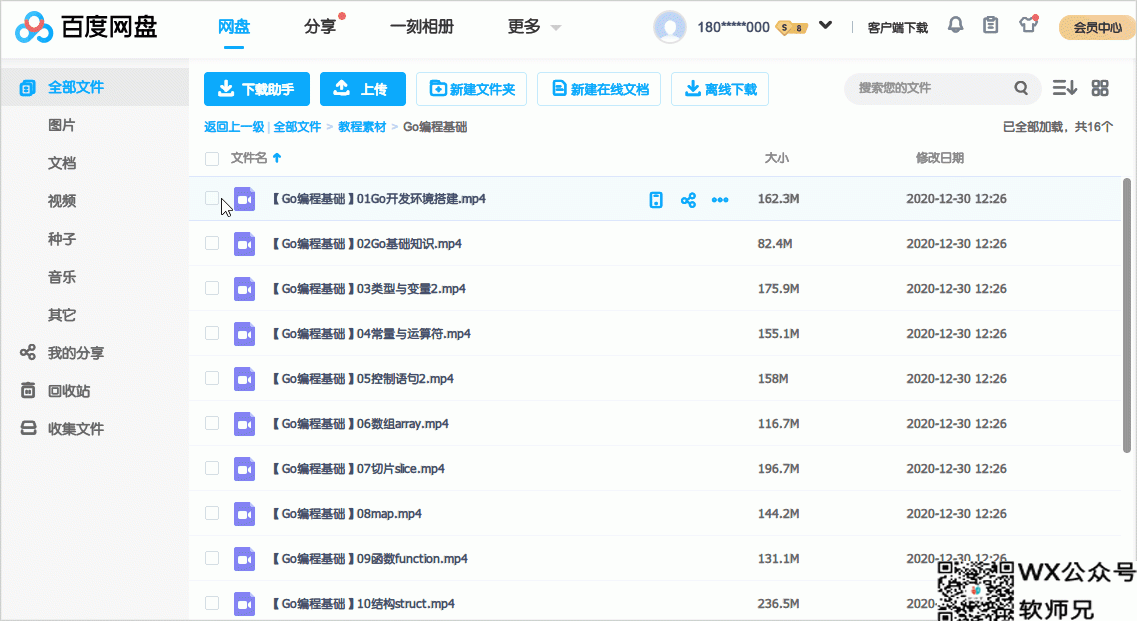Sort by the 修改日期 column header
The image size is (1137, 621).
940,157
